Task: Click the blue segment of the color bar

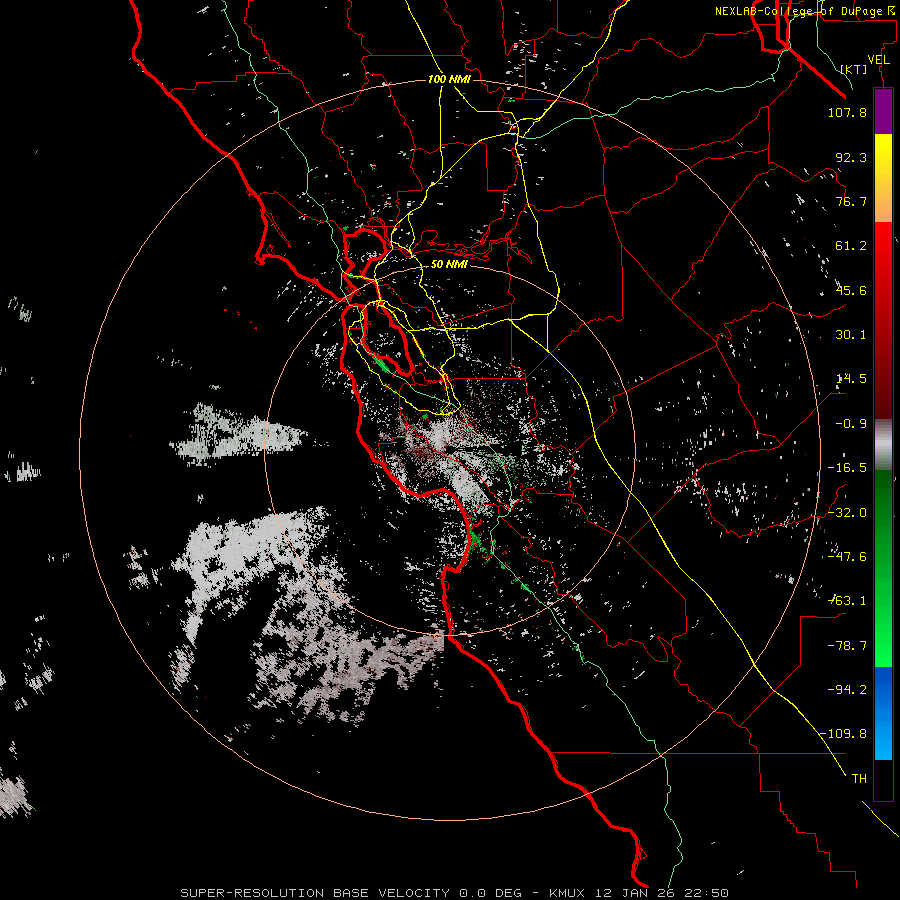Action: pos(883,713)
